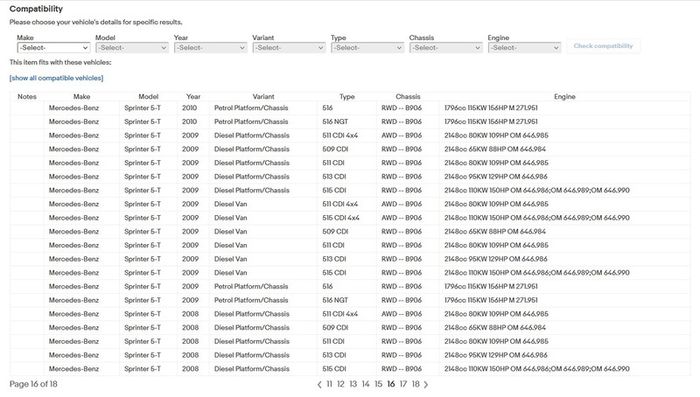Click the Type column header in table

point(347,96)
